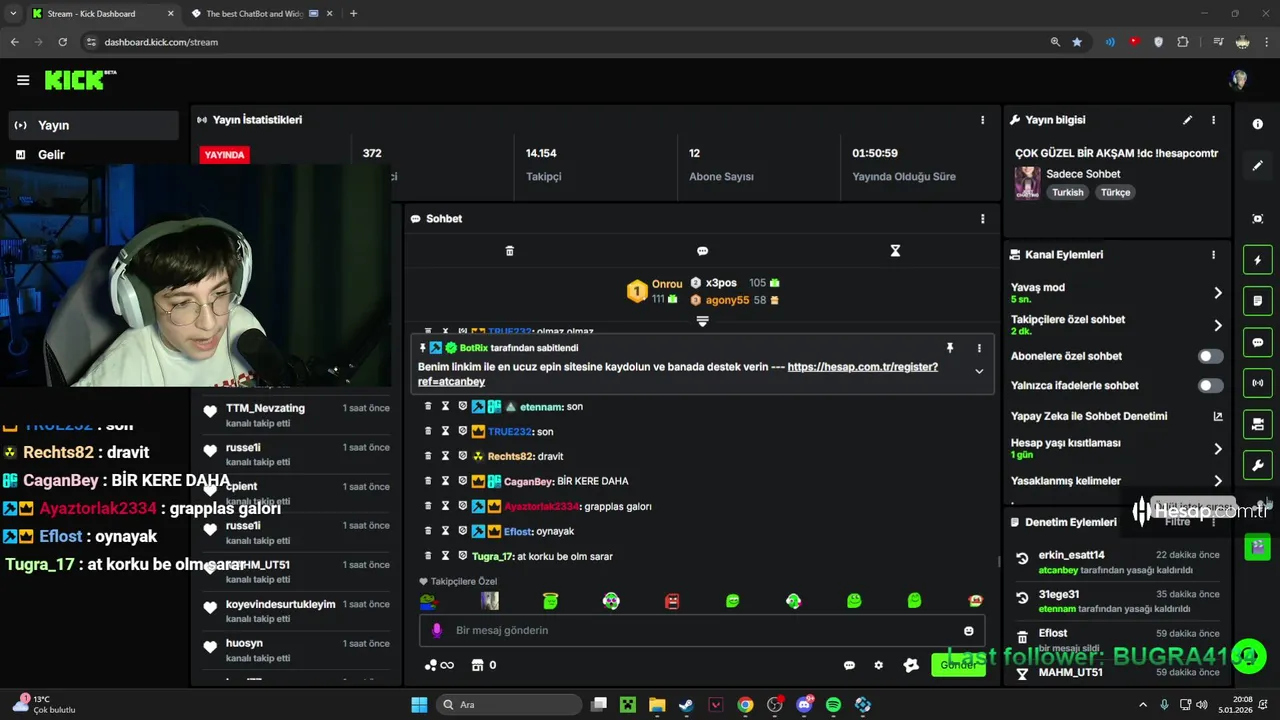The image size is (1280, 720).
Task: Click the Türkçe tag
Action: (1115, 192)
